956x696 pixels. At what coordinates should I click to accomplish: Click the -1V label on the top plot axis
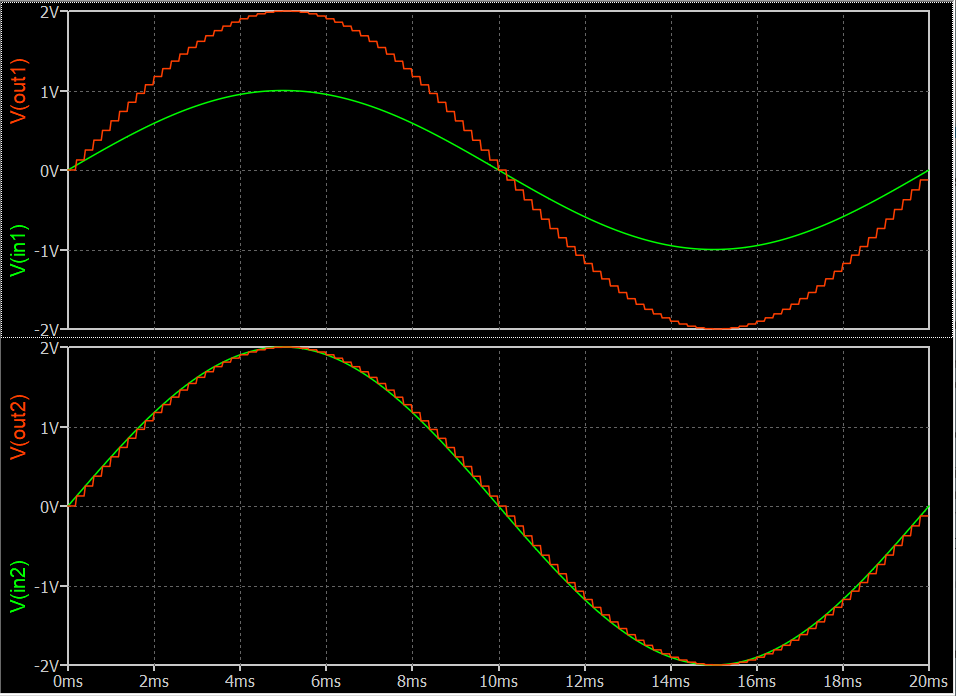[x=48, y=250]
